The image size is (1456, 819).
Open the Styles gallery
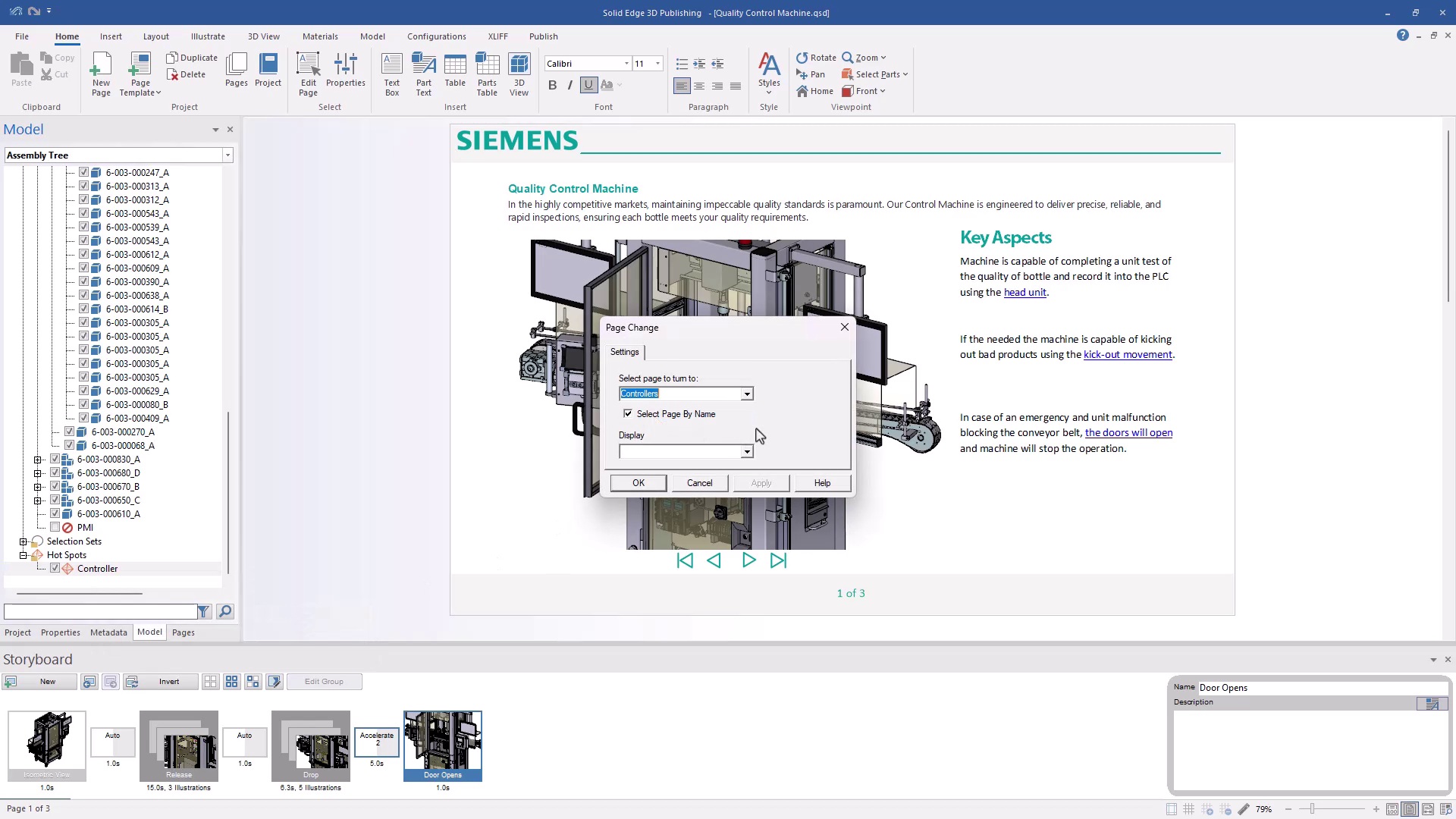click(x=769, y=74)
